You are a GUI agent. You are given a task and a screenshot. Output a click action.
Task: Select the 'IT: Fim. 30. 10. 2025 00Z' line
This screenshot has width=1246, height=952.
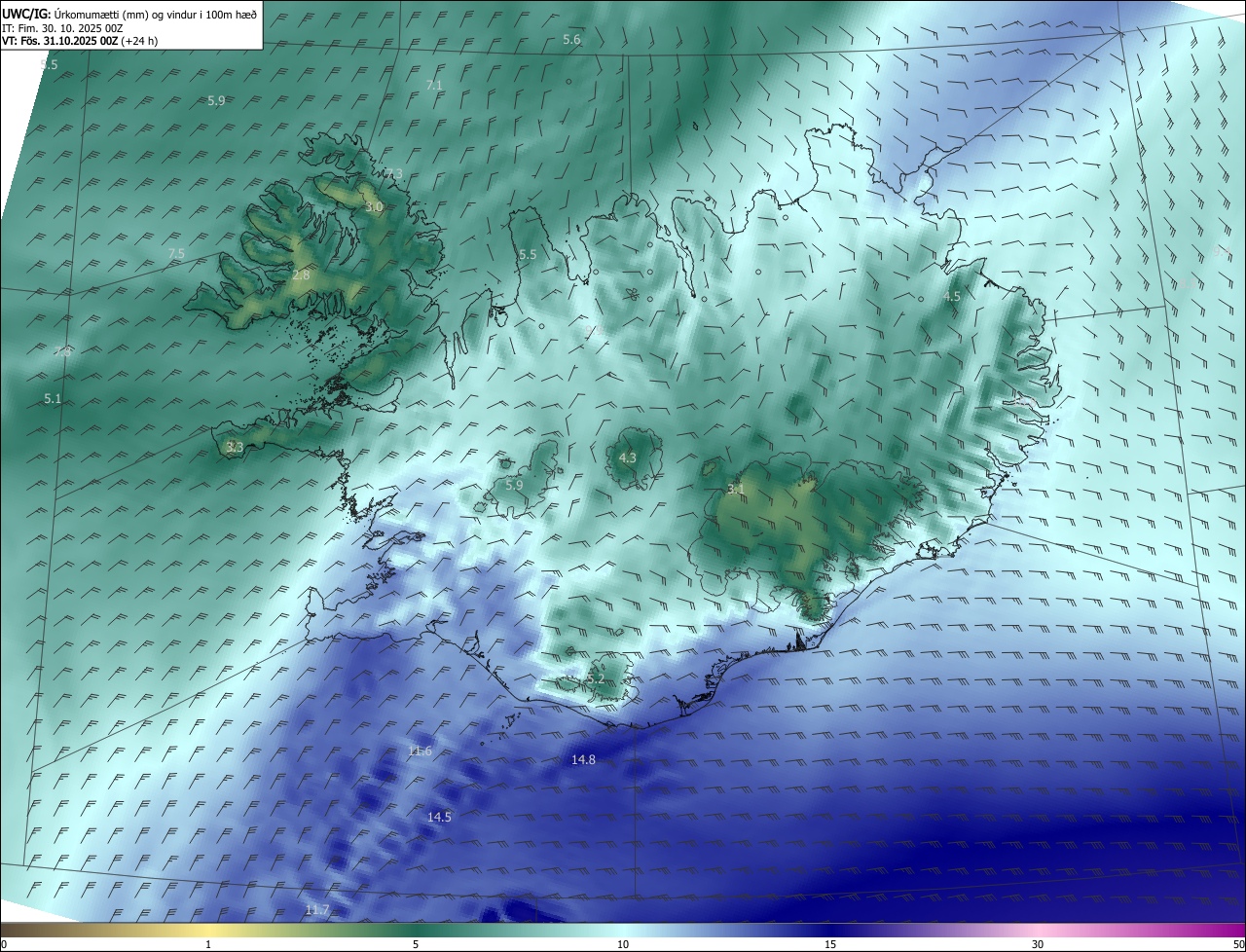(62, 28)
